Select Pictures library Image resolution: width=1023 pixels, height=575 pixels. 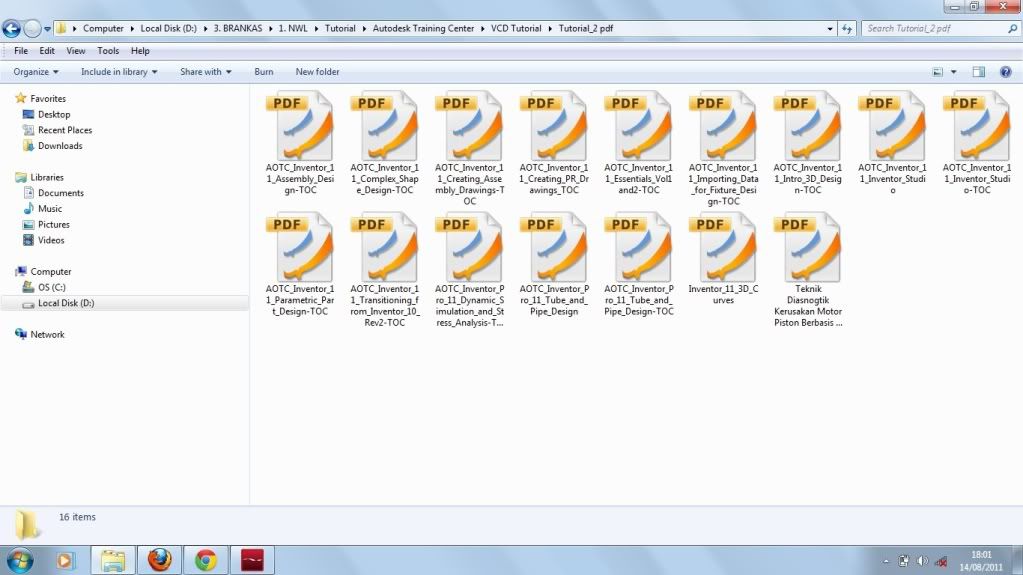click(53, 224)
